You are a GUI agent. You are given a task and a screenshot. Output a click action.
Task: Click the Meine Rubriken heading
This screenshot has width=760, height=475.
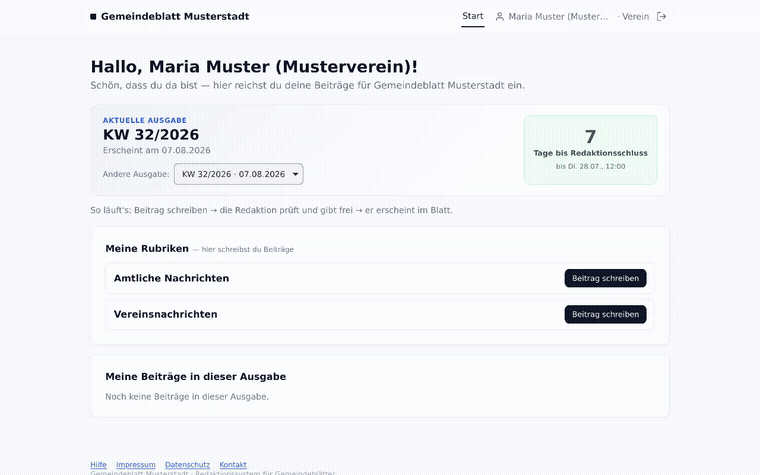pyautogui.click(x=147, y=249)
